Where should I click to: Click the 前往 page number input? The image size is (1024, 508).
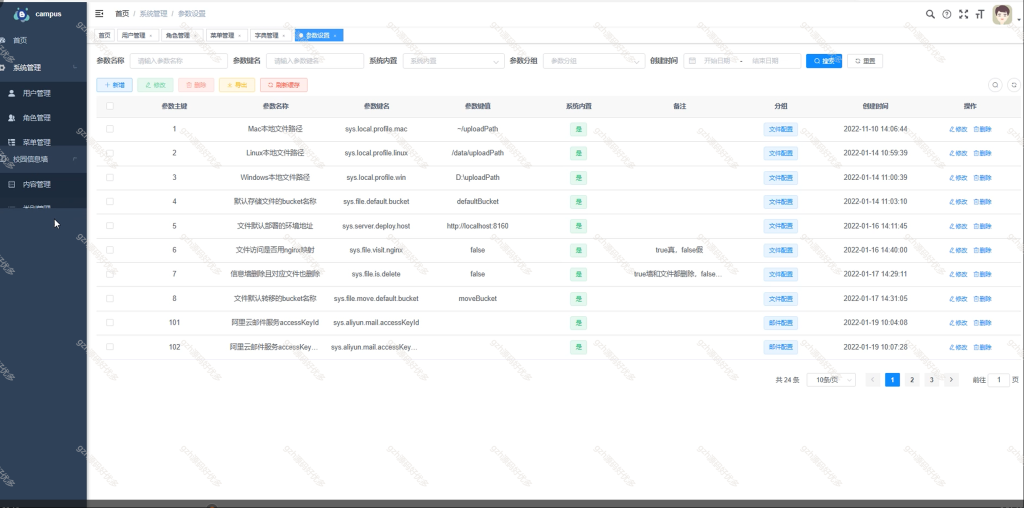tap(999, 380)
